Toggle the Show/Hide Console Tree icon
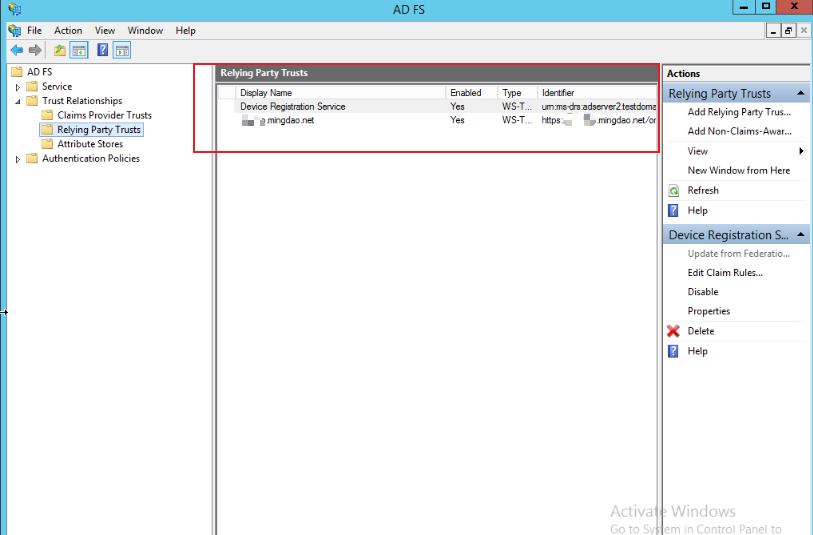The image size is (813, 535). tap(79, 50)
